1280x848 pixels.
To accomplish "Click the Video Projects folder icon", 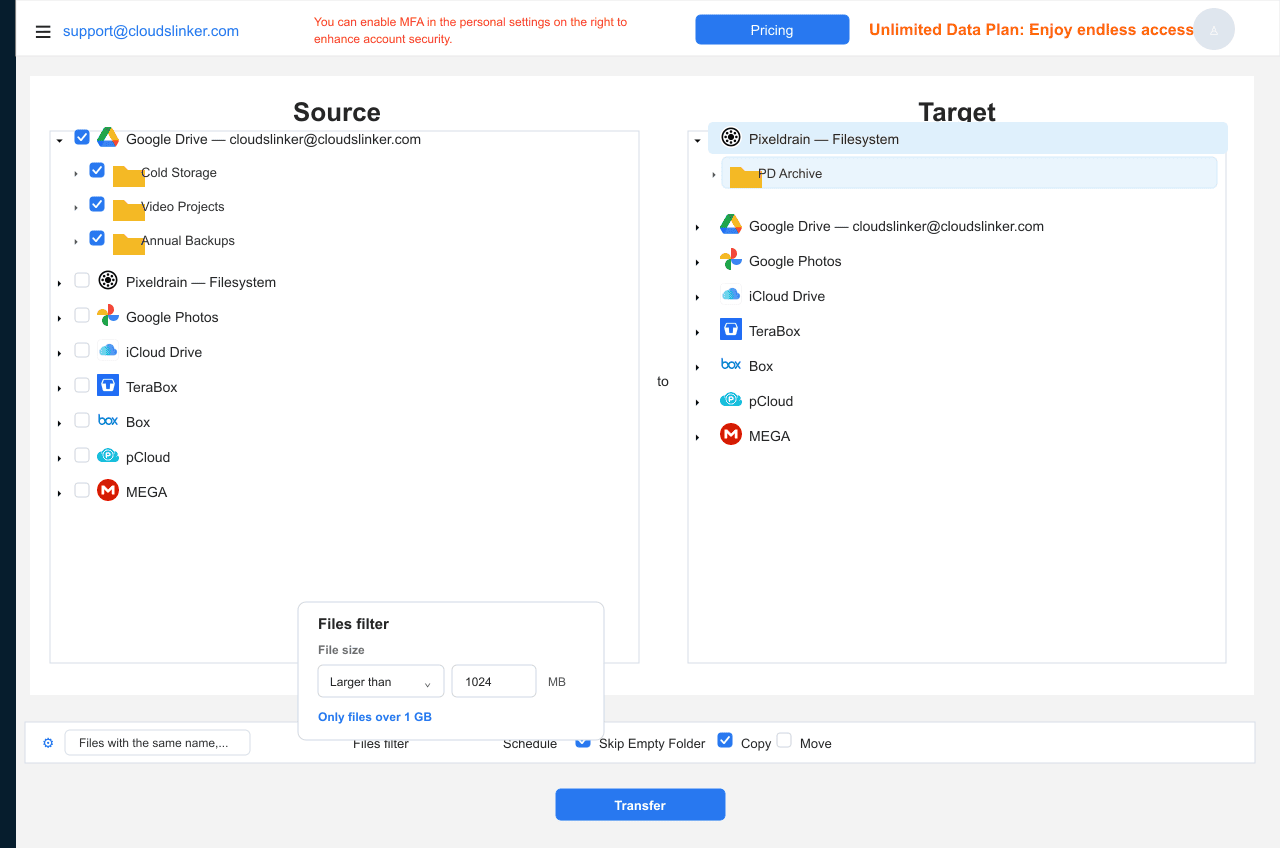I will 128,209.
